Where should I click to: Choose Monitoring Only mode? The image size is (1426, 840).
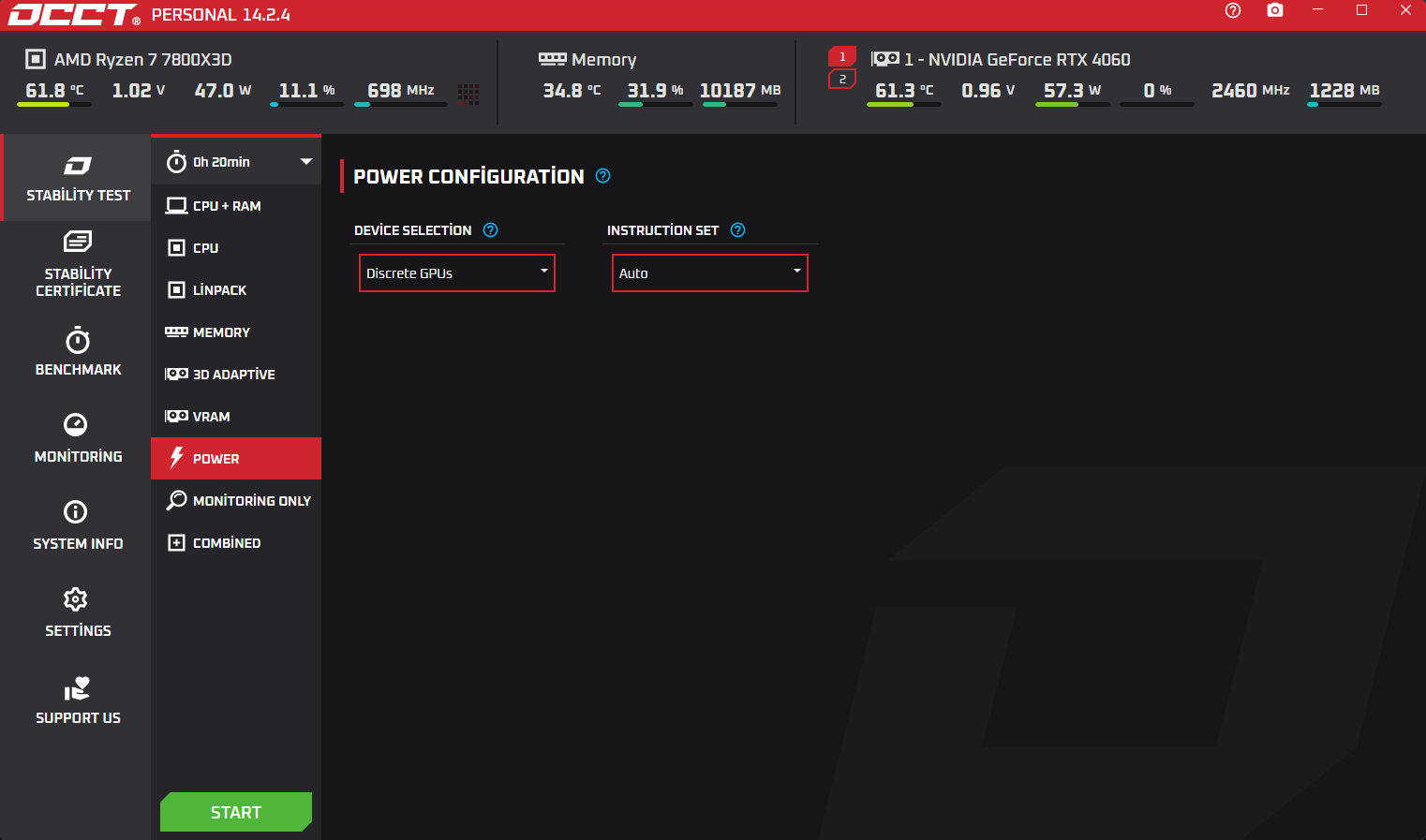tap(236, 501)
